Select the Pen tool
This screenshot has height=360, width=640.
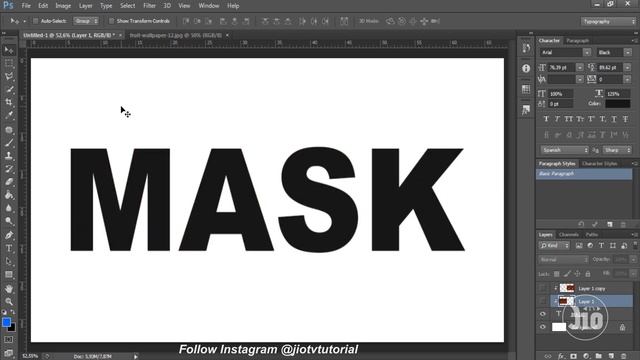(9, 235)
